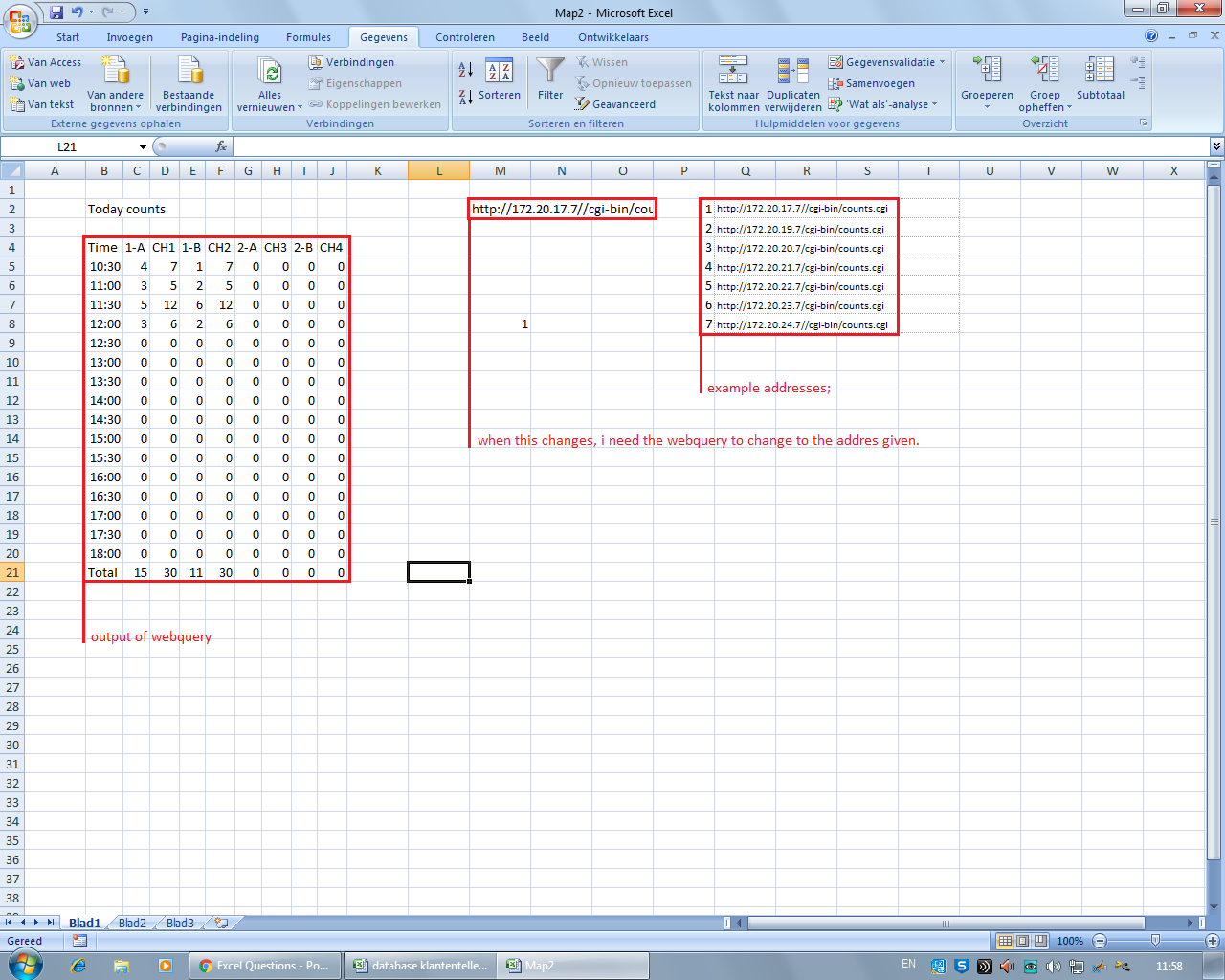This screenshot has height=980, width=1225.
Task: Customize quick access toolbar dropdown
Action: (x=145, y=12)
